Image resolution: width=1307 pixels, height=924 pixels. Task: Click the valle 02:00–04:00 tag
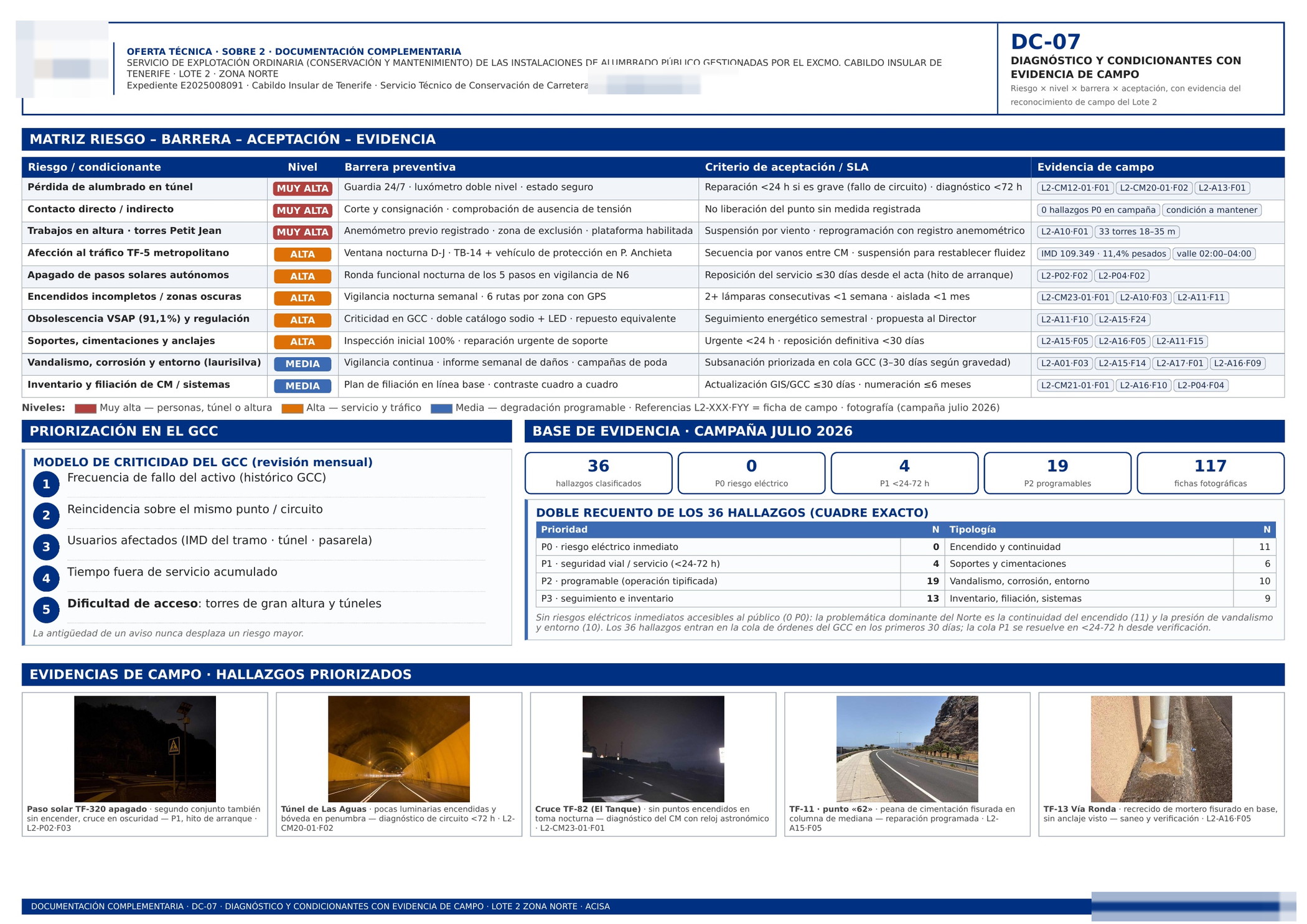[1214, 253]
